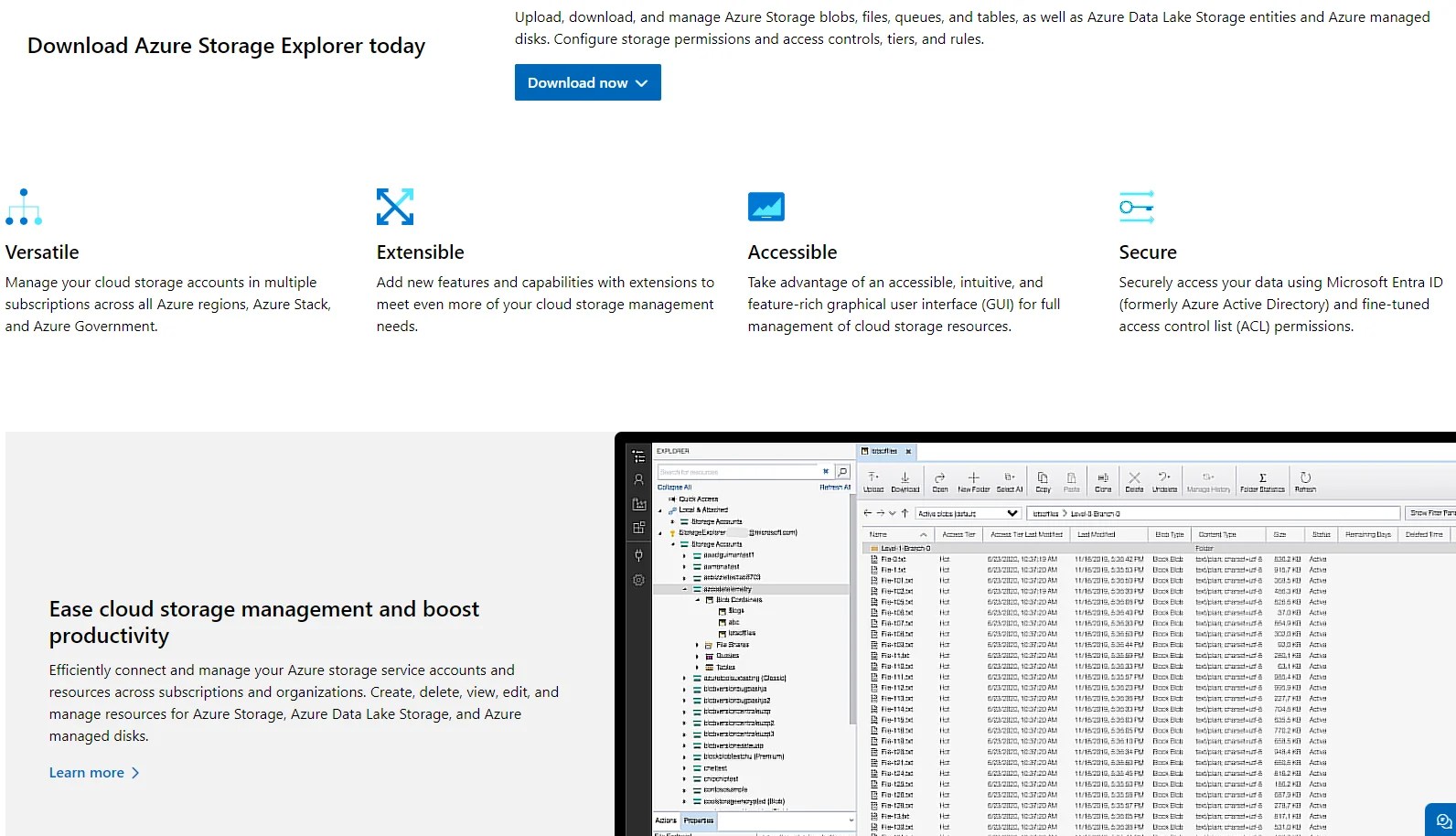Select the Refresh toolbar button
This screenshot has height=836, width=1456.
1305,482
